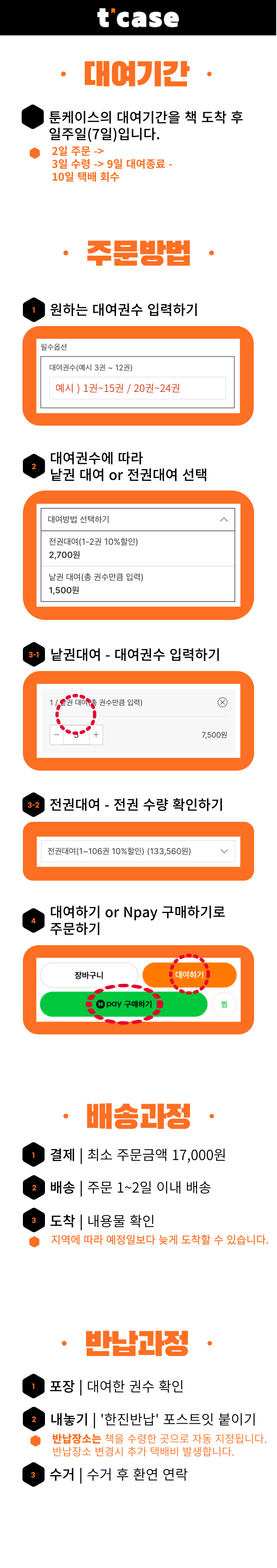Click the 3-2 hexagon beside 전권대여

click(34, 805)
